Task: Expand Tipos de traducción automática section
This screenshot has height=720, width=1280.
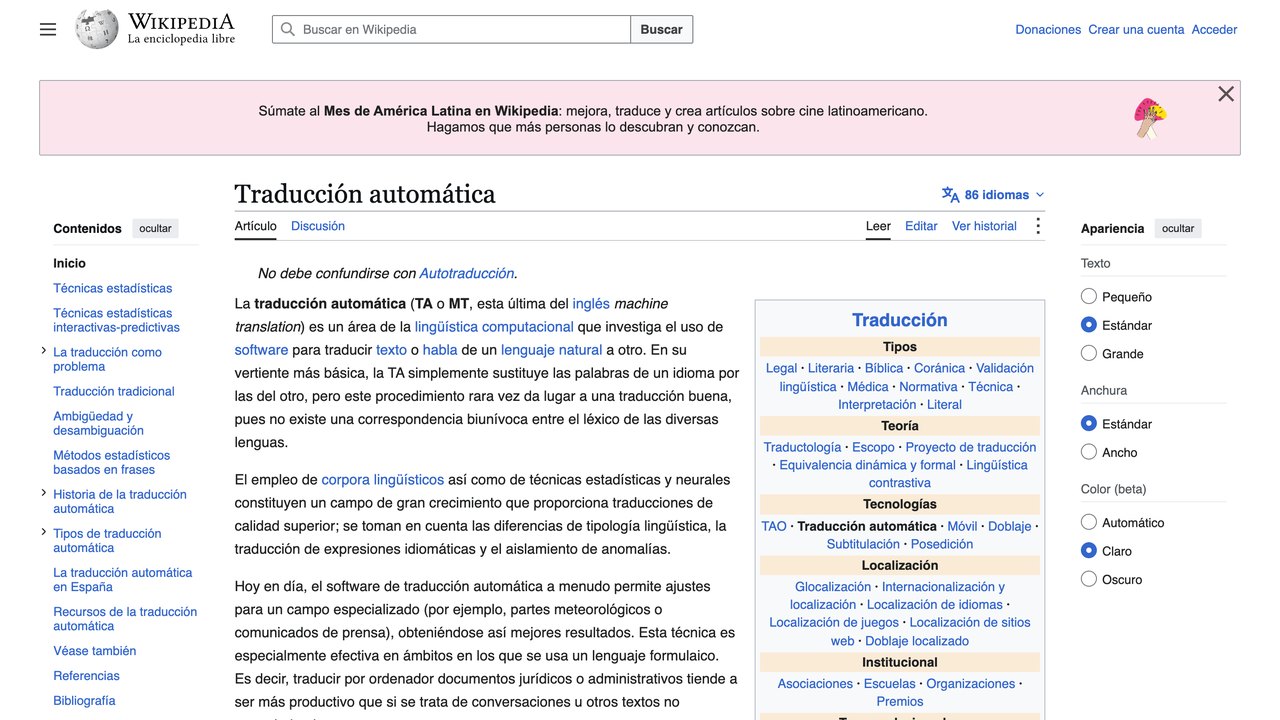Action: (x=44, y=532)
